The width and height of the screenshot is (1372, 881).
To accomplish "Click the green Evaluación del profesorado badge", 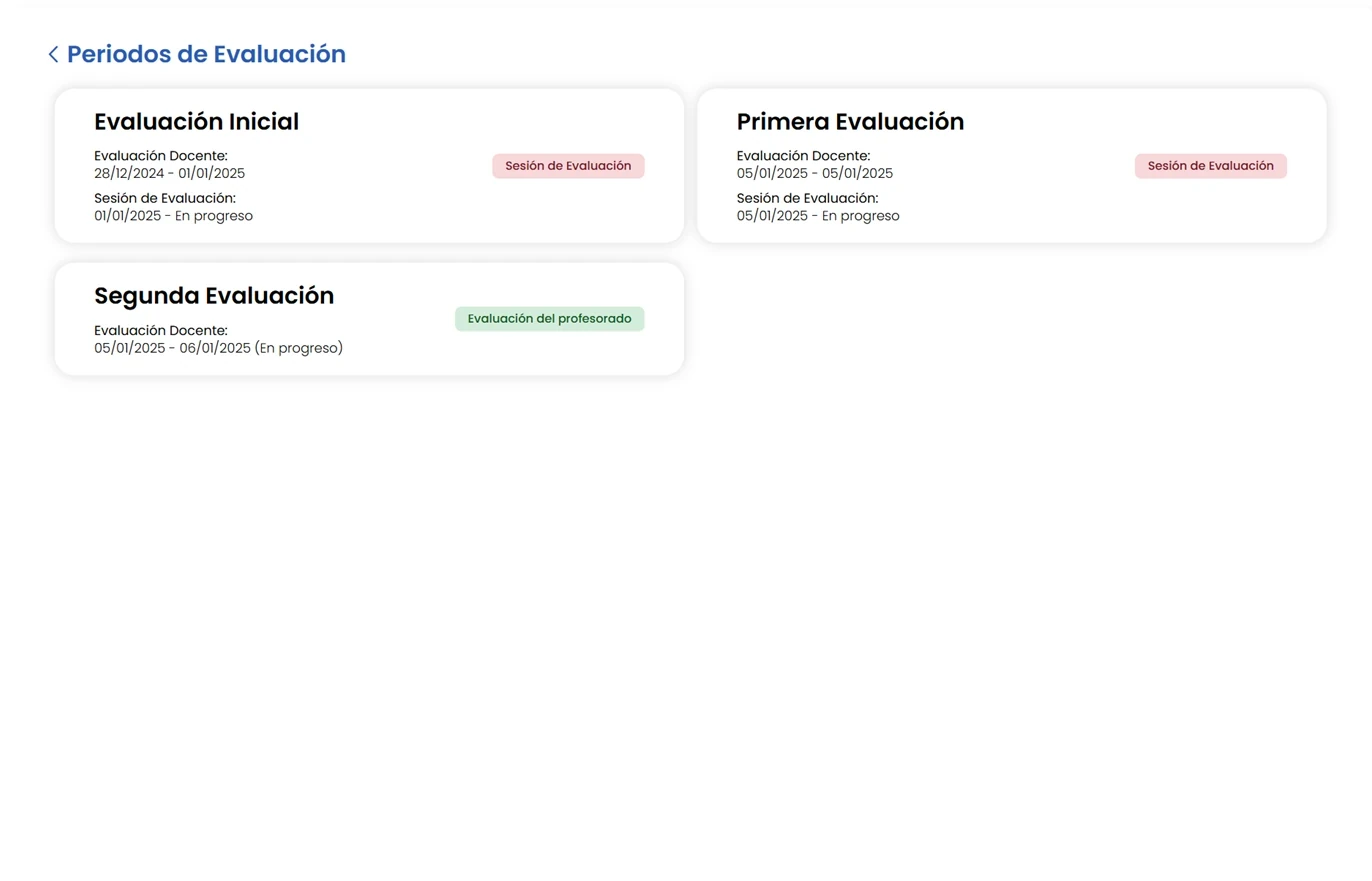I will tap(549, 318).
